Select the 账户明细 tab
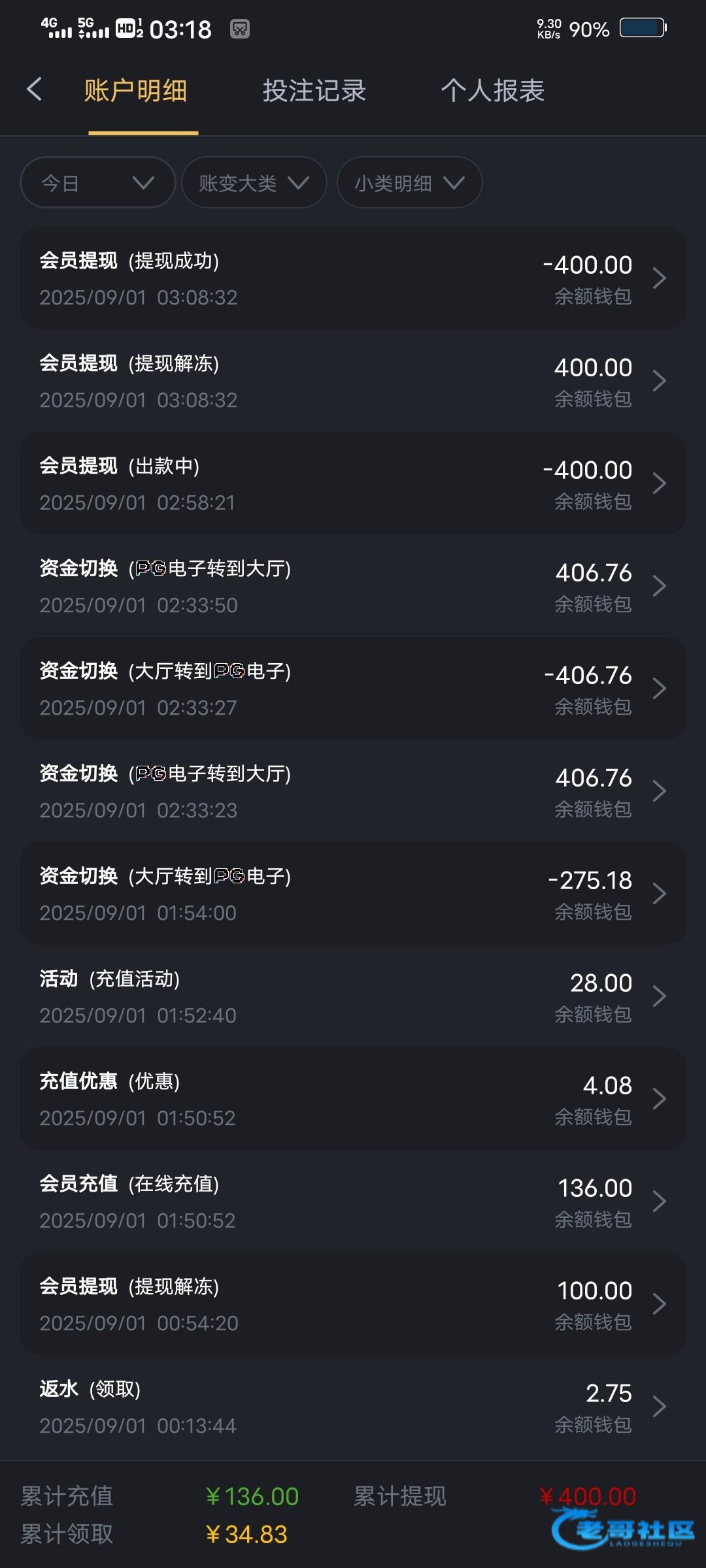The image size is (706, 1568). (136, 91)
